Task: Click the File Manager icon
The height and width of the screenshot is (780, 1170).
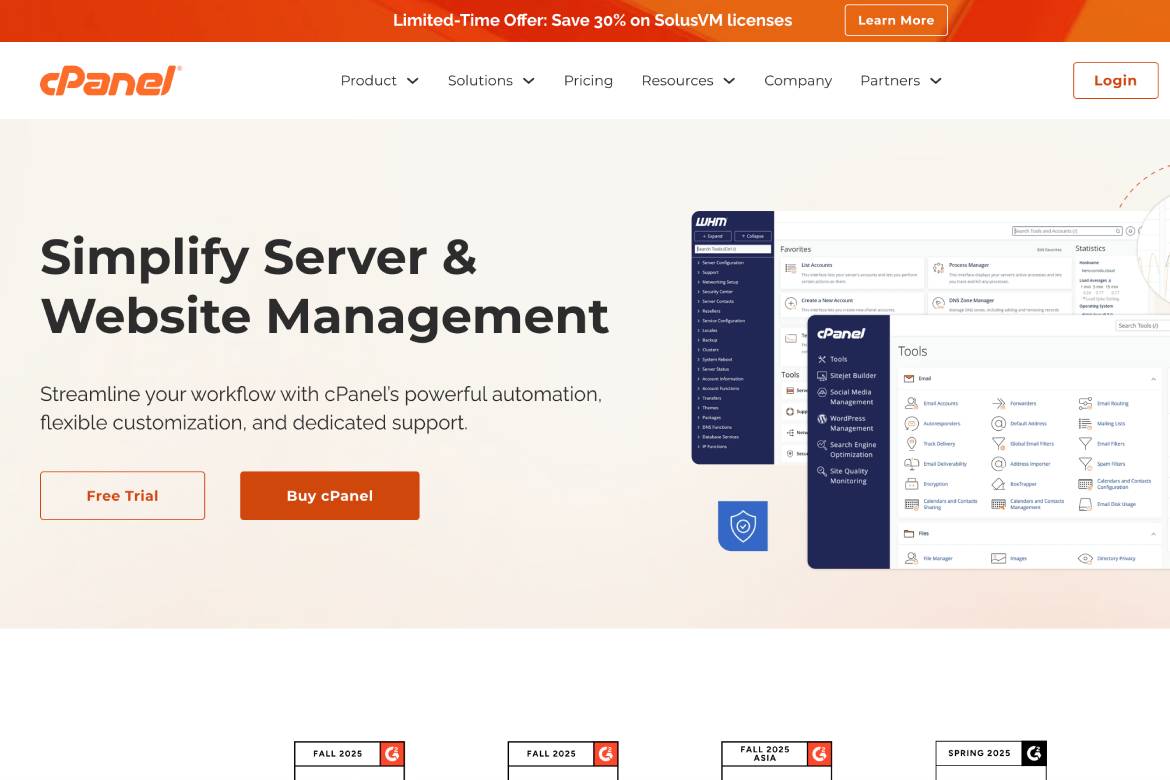Action: 912,557
